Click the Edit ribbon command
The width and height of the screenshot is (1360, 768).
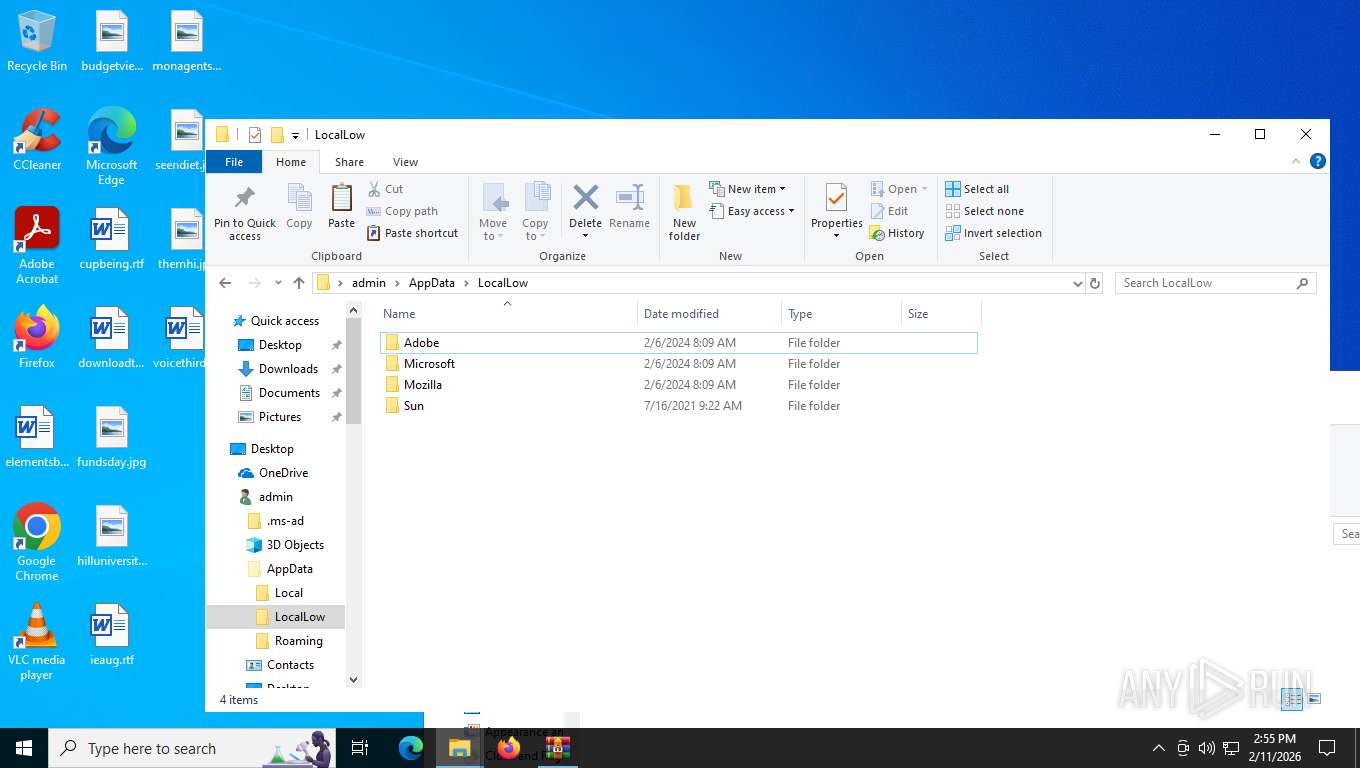pos(889,211)
